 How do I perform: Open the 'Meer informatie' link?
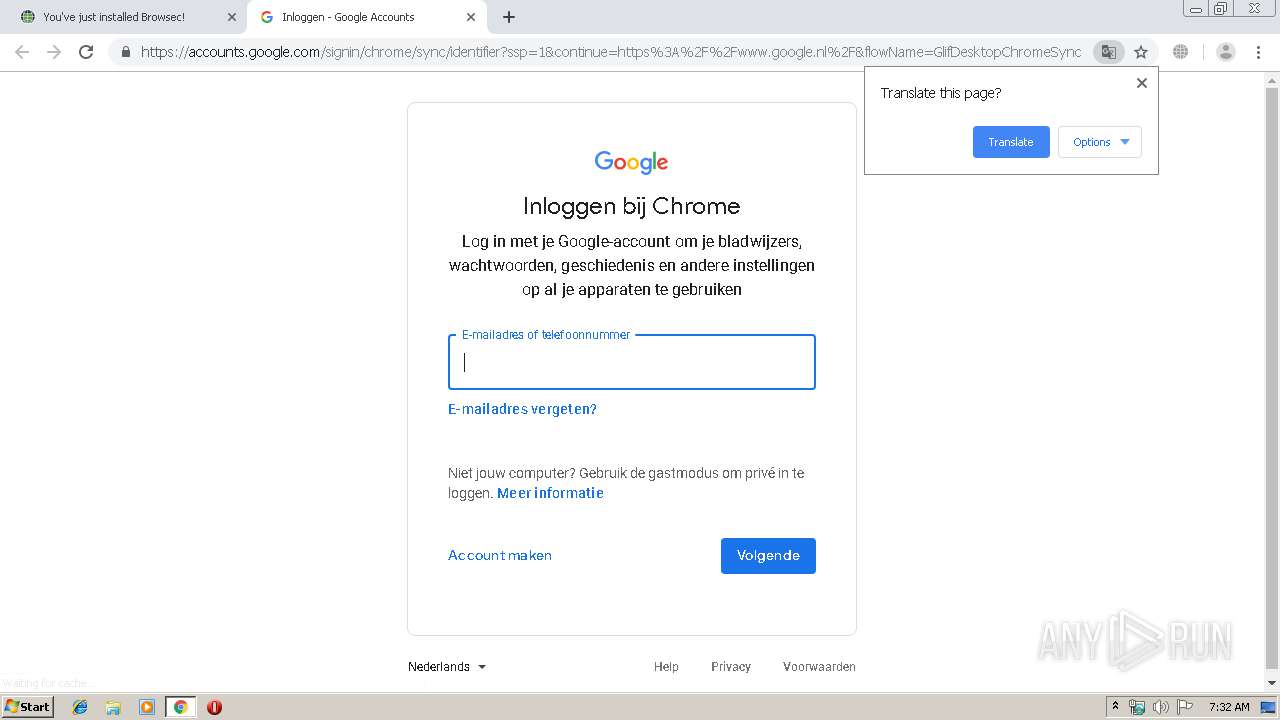[x=550, y=493]
